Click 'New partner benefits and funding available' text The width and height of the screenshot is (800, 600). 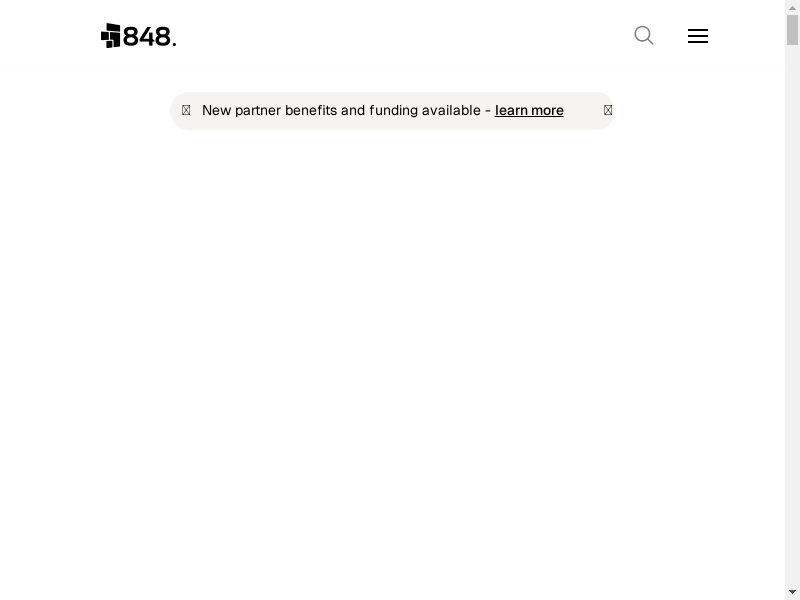coord(341,111)
